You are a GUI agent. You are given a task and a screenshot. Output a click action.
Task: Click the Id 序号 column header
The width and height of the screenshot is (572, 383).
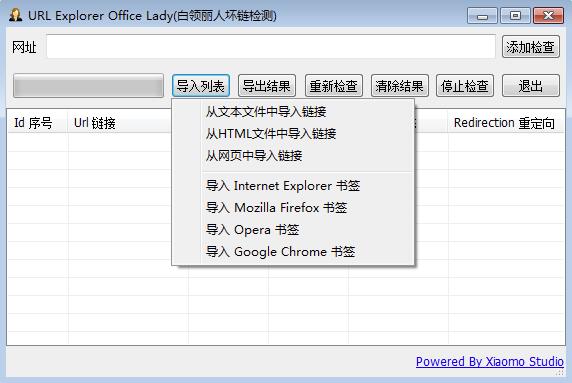pos(38,123)
